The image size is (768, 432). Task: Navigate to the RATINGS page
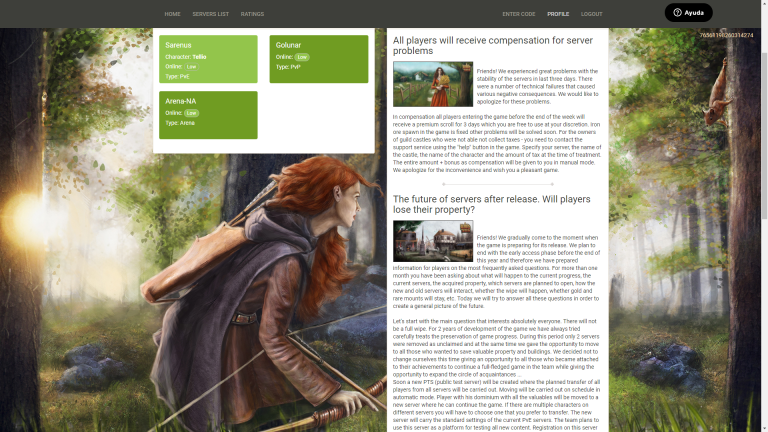pyautogui.click(x=252, y=14)
